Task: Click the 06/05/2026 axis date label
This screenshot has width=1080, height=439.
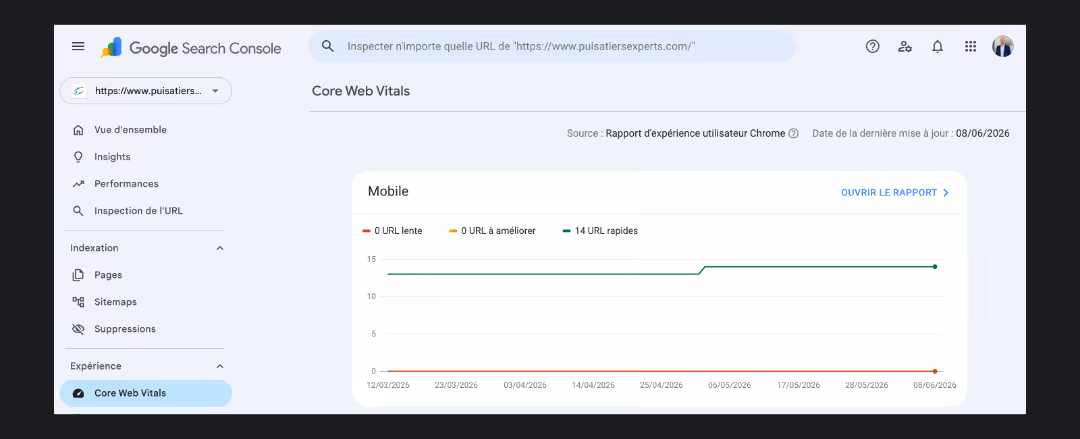Action: (730, 385)
